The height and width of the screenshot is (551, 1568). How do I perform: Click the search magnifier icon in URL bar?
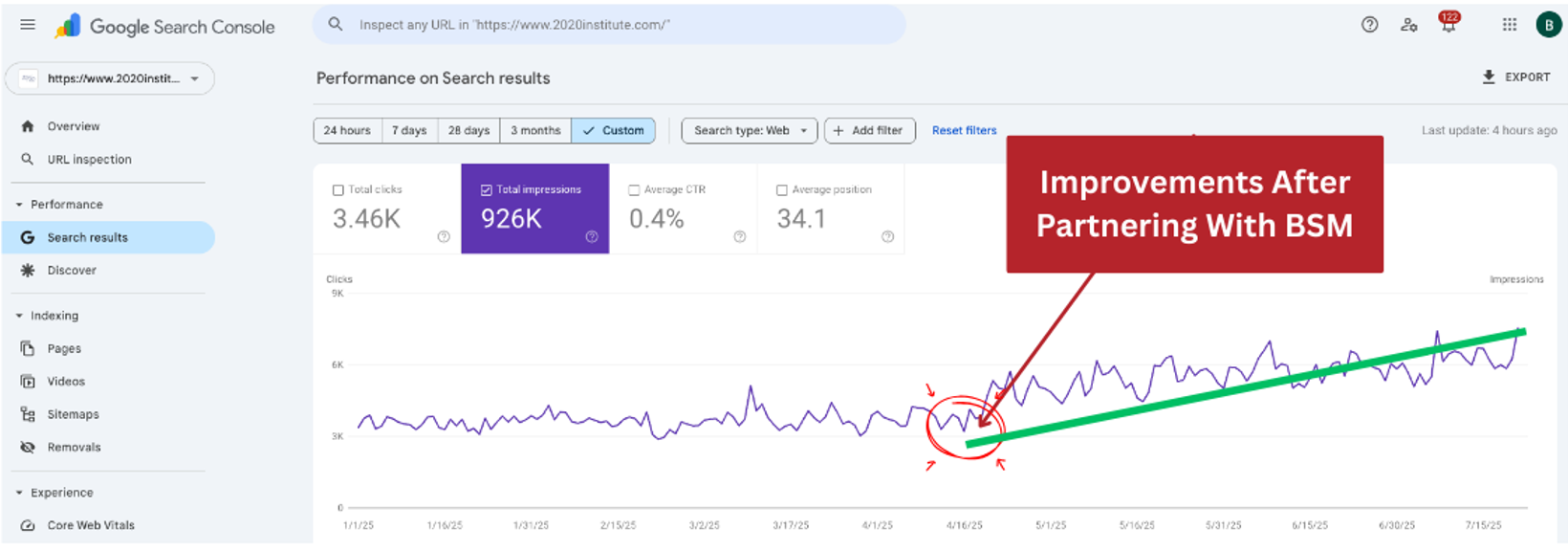click(x=336, y=24)
